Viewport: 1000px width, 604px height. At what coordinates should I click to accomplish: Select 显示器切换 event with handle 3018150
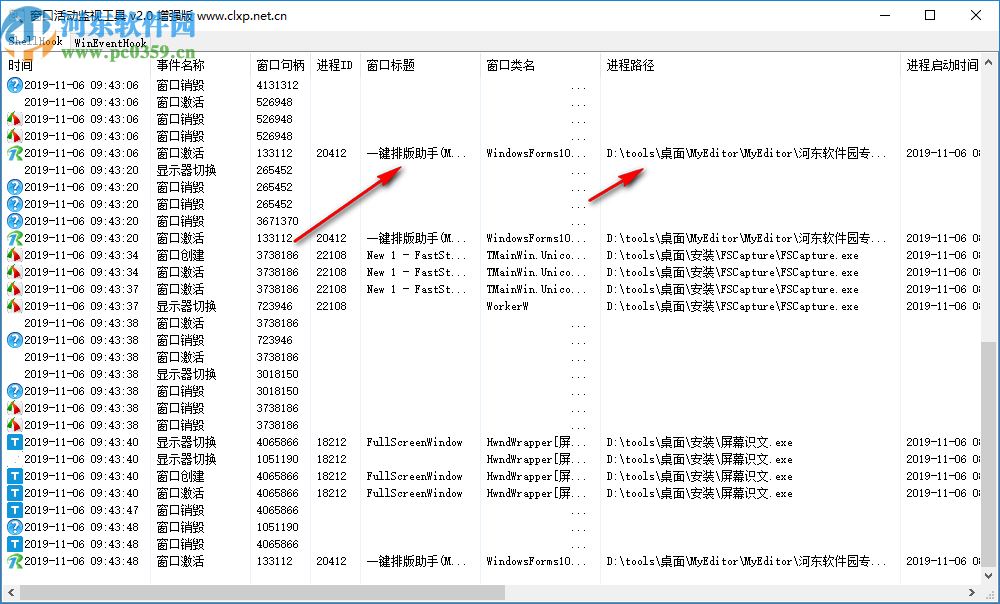(x=187, y=374)
